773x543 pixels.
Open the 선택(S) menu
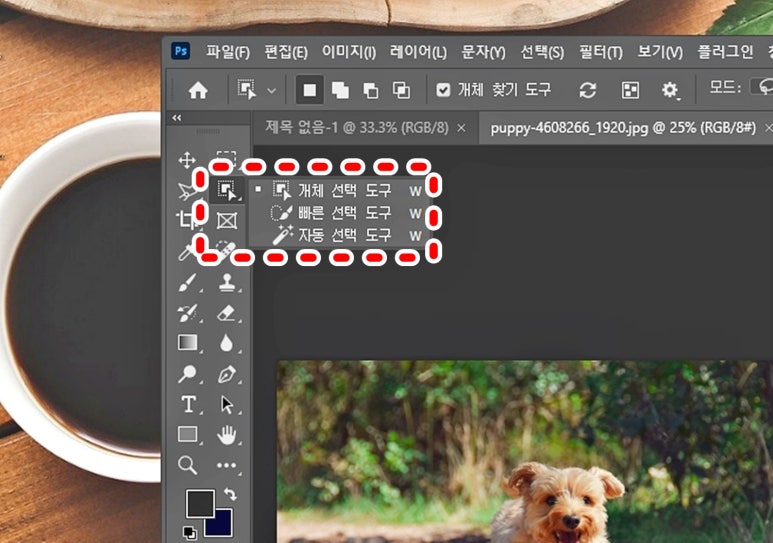pyautogui.click(x=542, y=51)
